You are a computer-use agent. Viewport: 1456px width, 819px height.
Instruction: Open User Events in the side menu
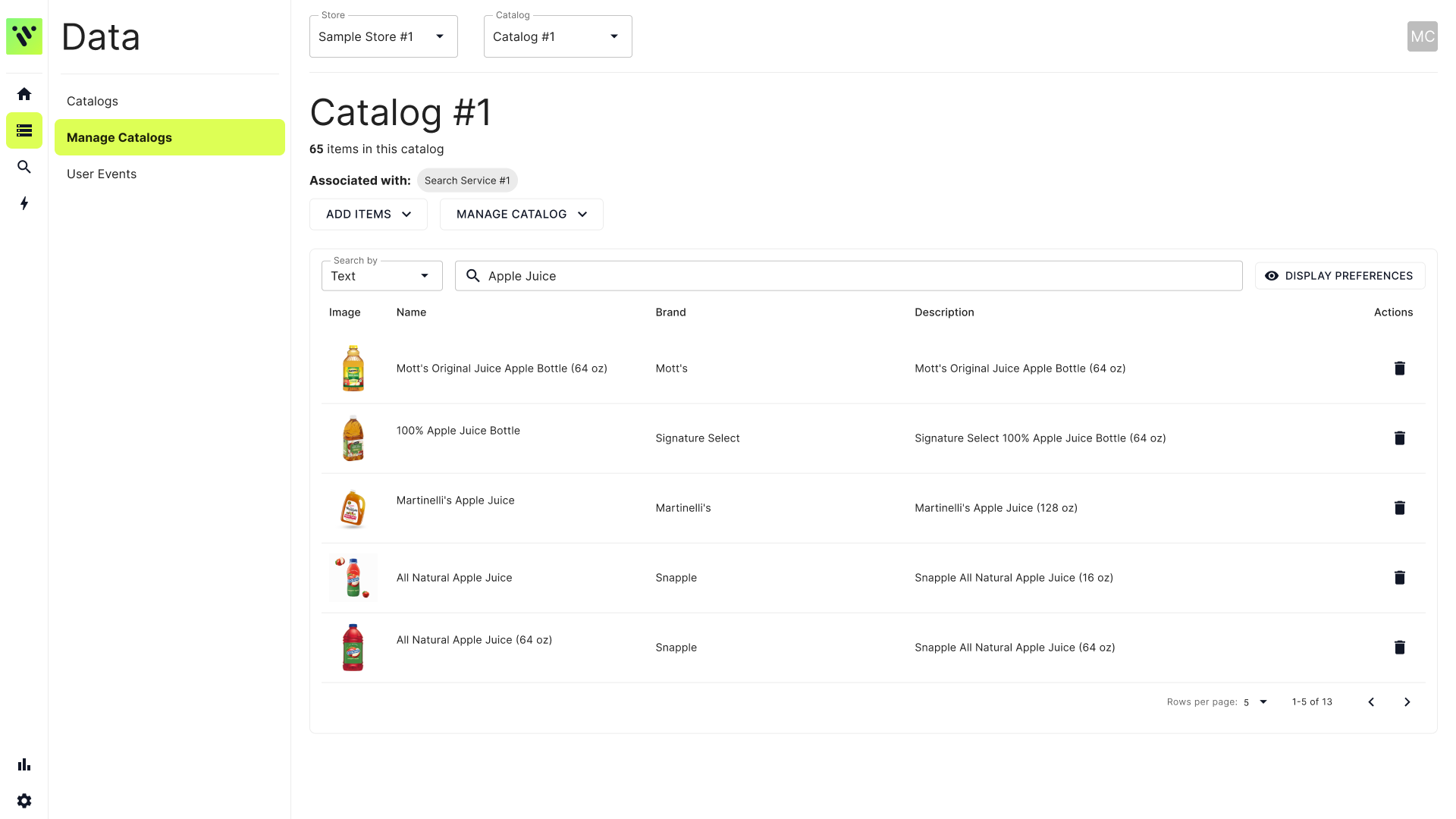point(170,174)
